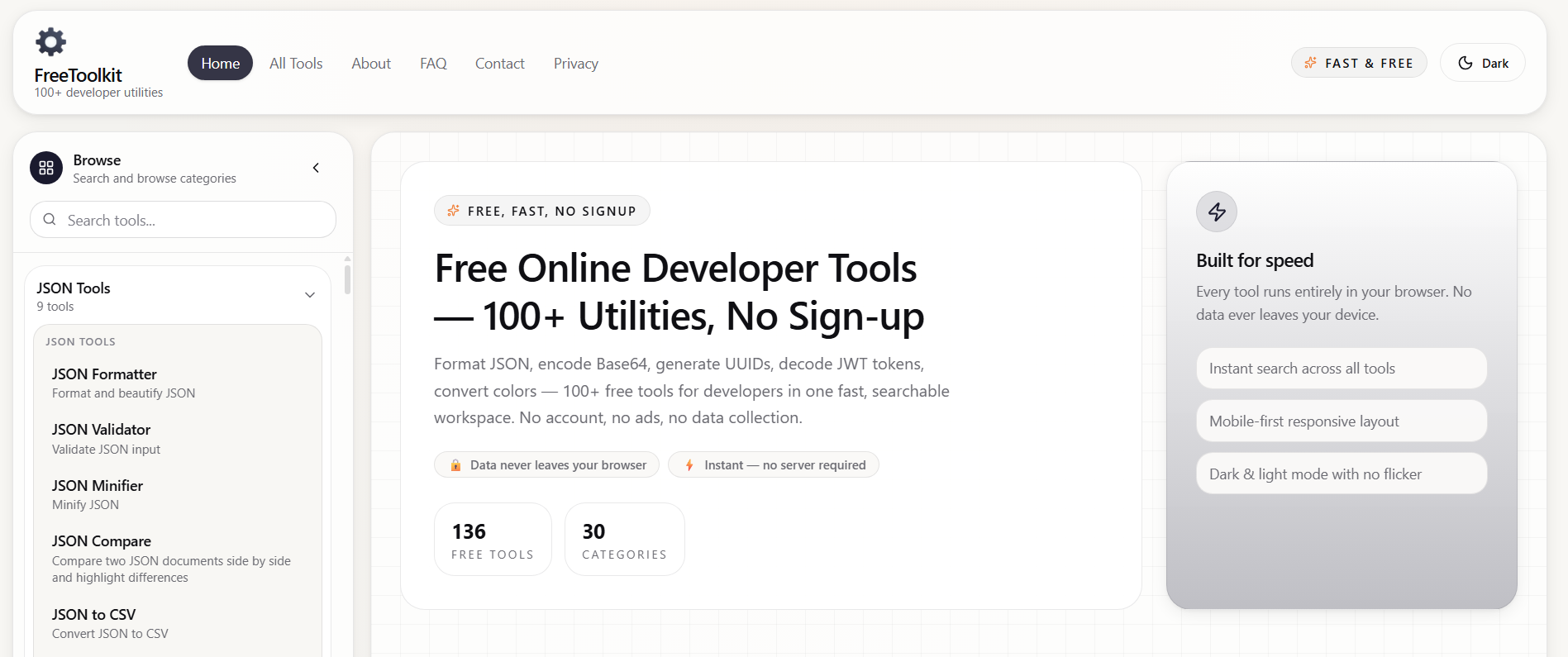Viewport: 1568px width, 657px height.
Task: Click the sparkle icon beside FREE, FAST, NO SIGNUP
Action: [x=453, y=211]
